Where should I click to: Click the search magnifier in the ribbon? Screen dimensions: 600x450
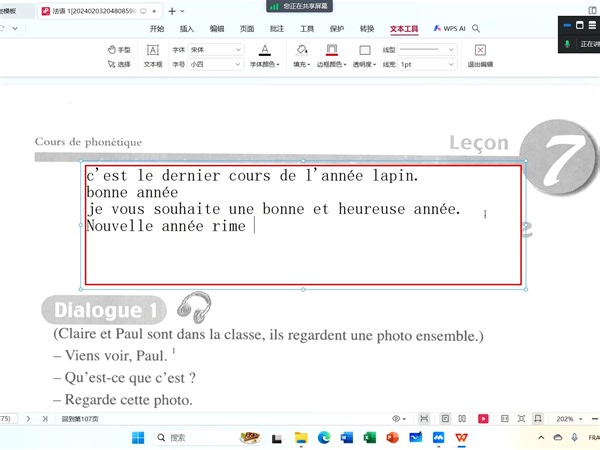(x=476, y=28)
